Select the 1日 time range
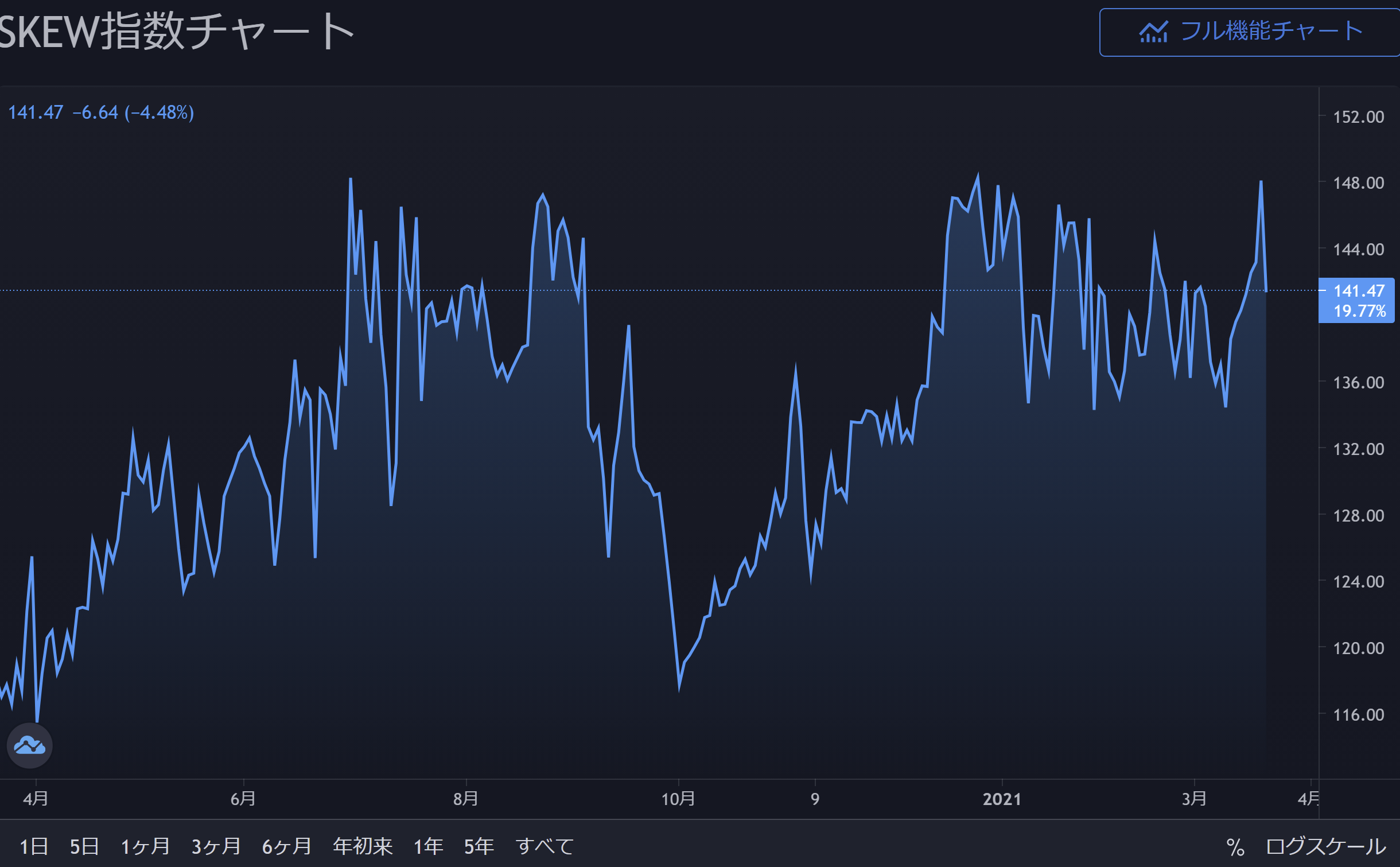Screen dimensions: 1400x867 click(34, 846)
